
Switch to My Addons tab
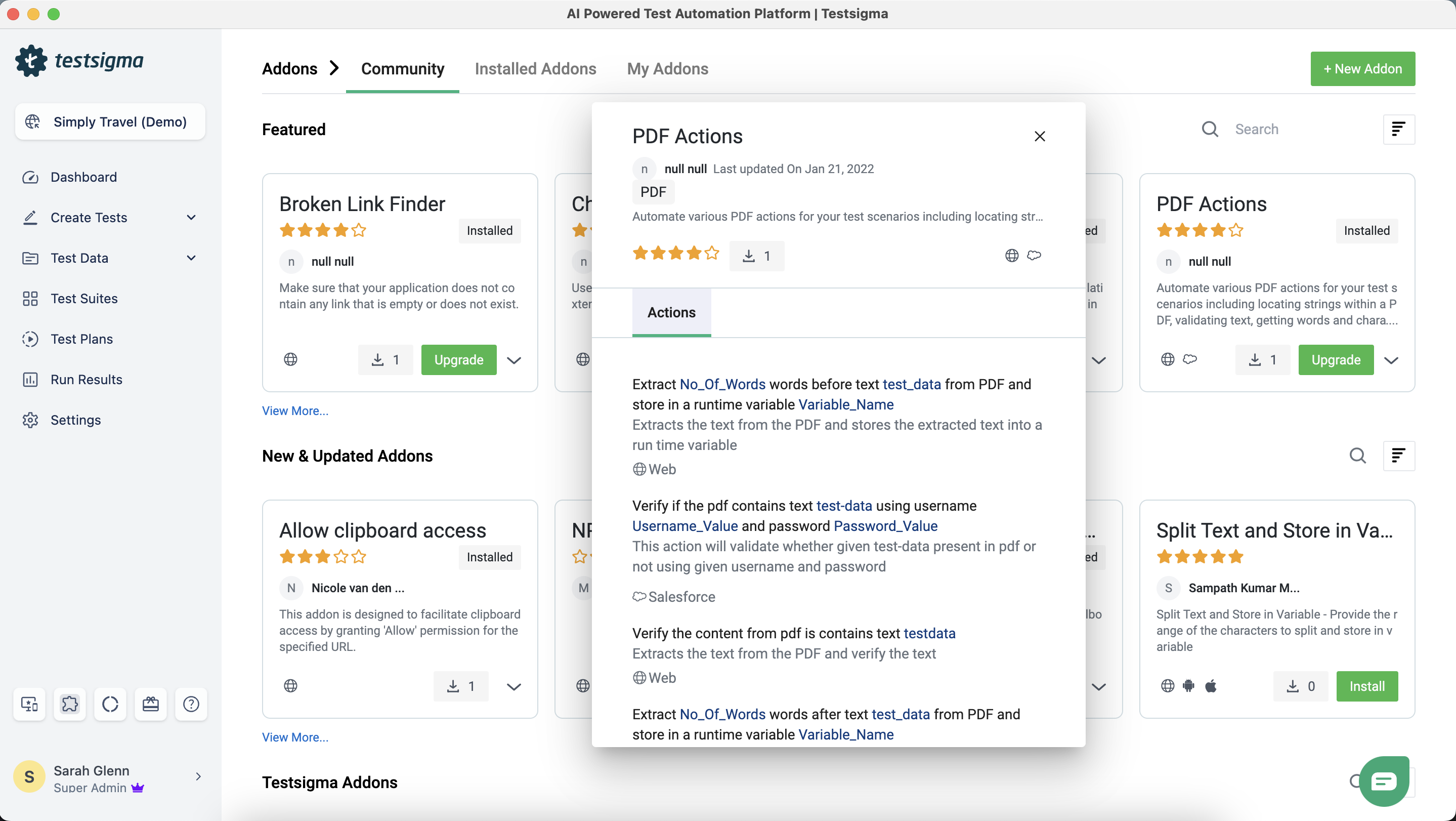tap(667, 69)
